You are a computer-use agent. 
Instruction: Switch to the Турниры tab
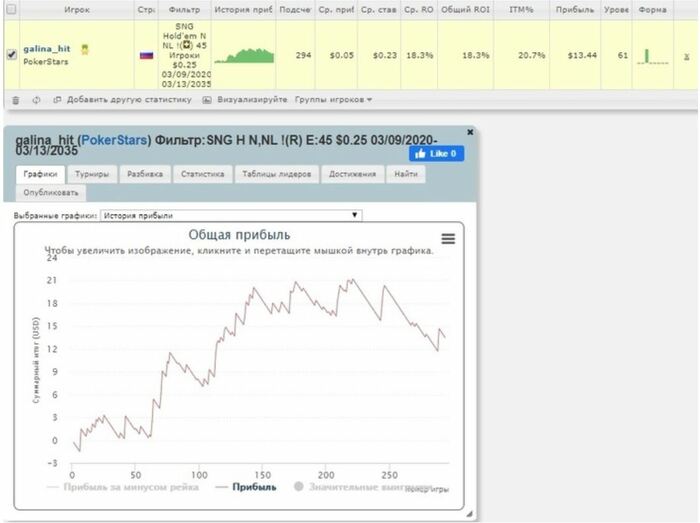92,174
